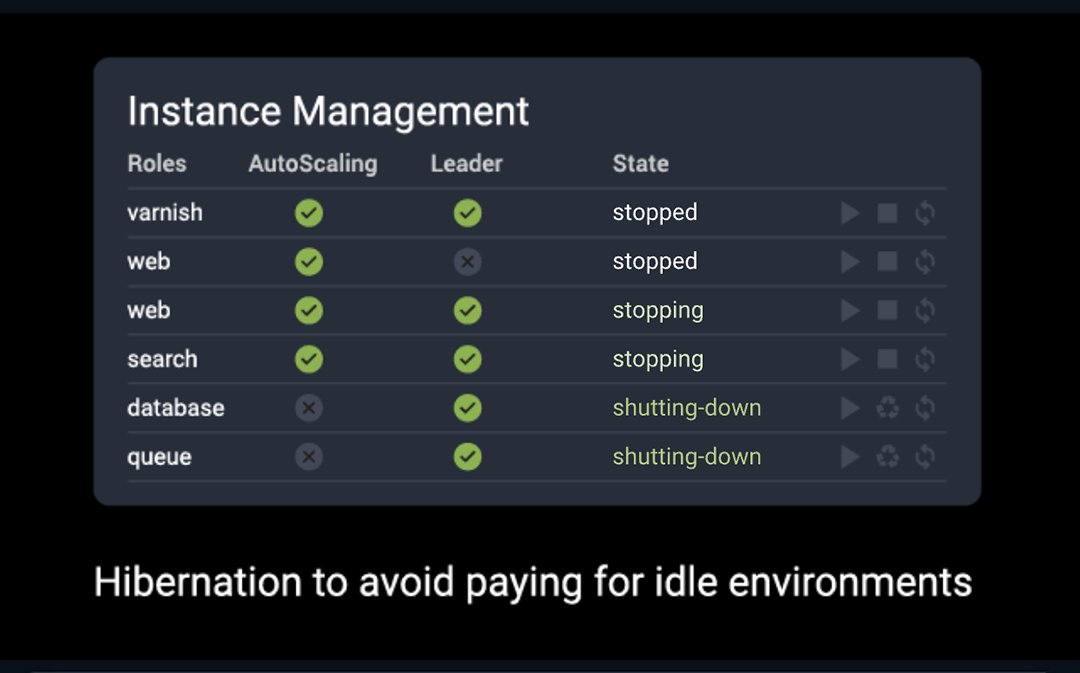Select the database role name
Screen dimensions: 1080x673
pyautogui.click(x=176, y=408)
